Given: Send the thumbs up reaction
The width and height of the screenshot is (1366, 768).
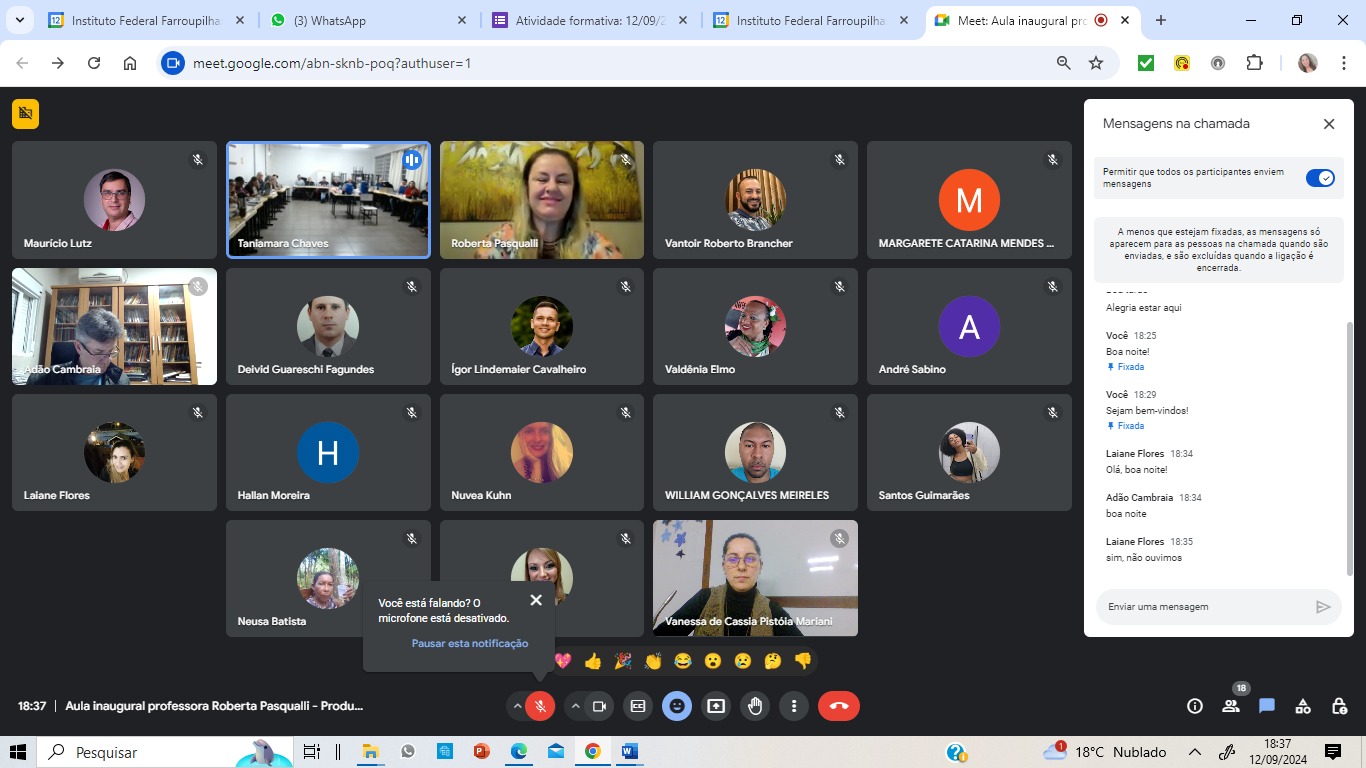Looking at the screenshot, I should [593, 661].
